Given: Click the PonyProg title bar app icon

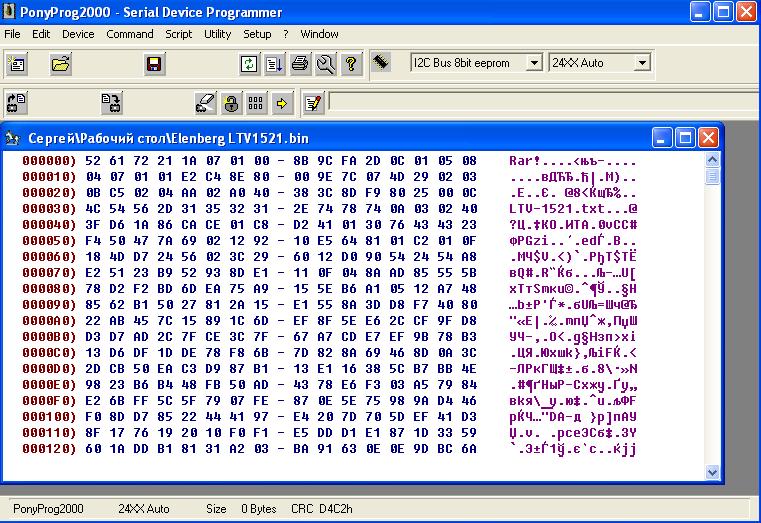Looking at the screenshot, I should click(x=9, y=12).
